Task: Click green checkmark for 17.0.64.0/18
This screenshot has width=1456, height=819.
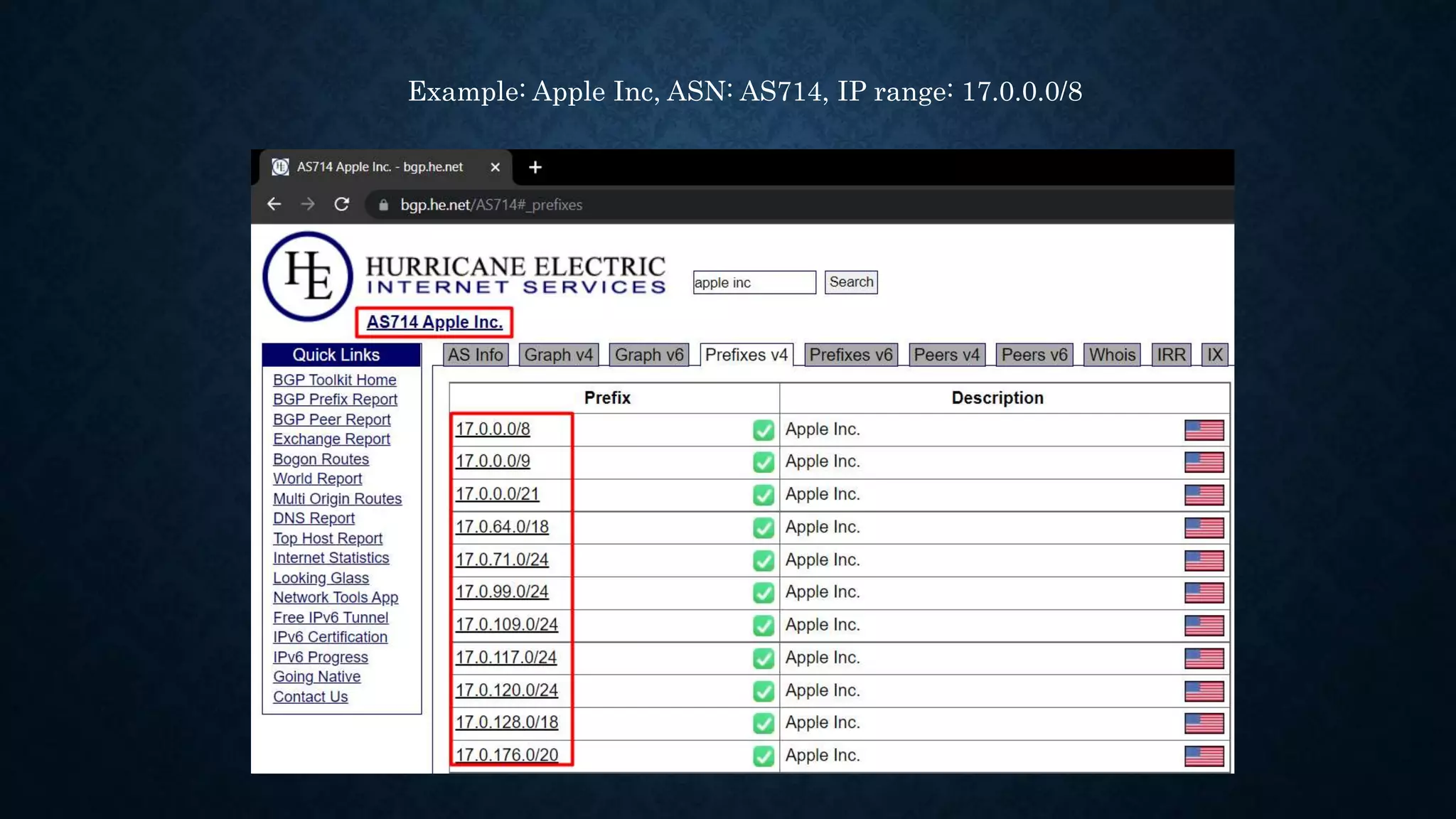Action: pos(764,528)
